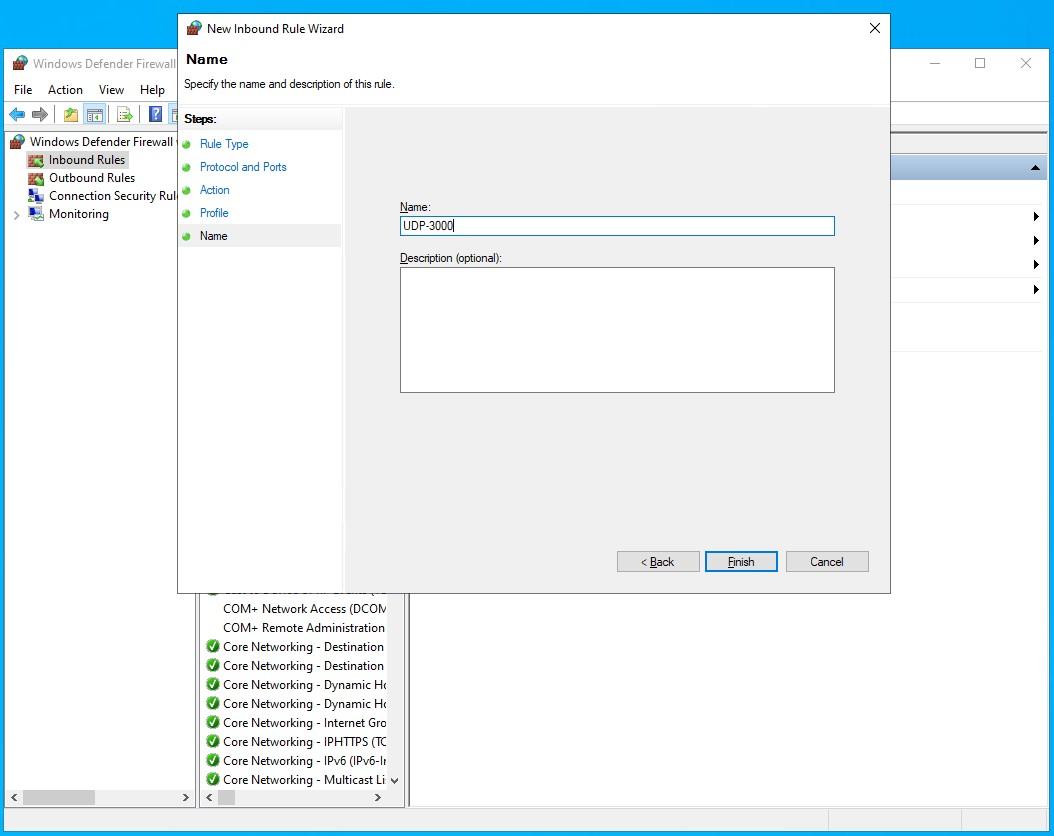
Task: Click the Up One Level folder icon
Action: point(71,114)
